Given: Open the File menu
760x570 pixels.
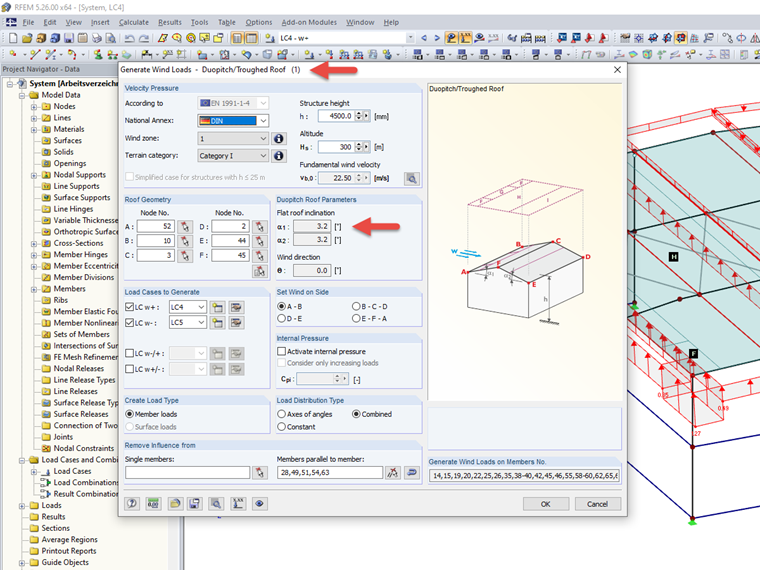Looking at the screenshot, I should pyautogui.click(x=28, y=22).
